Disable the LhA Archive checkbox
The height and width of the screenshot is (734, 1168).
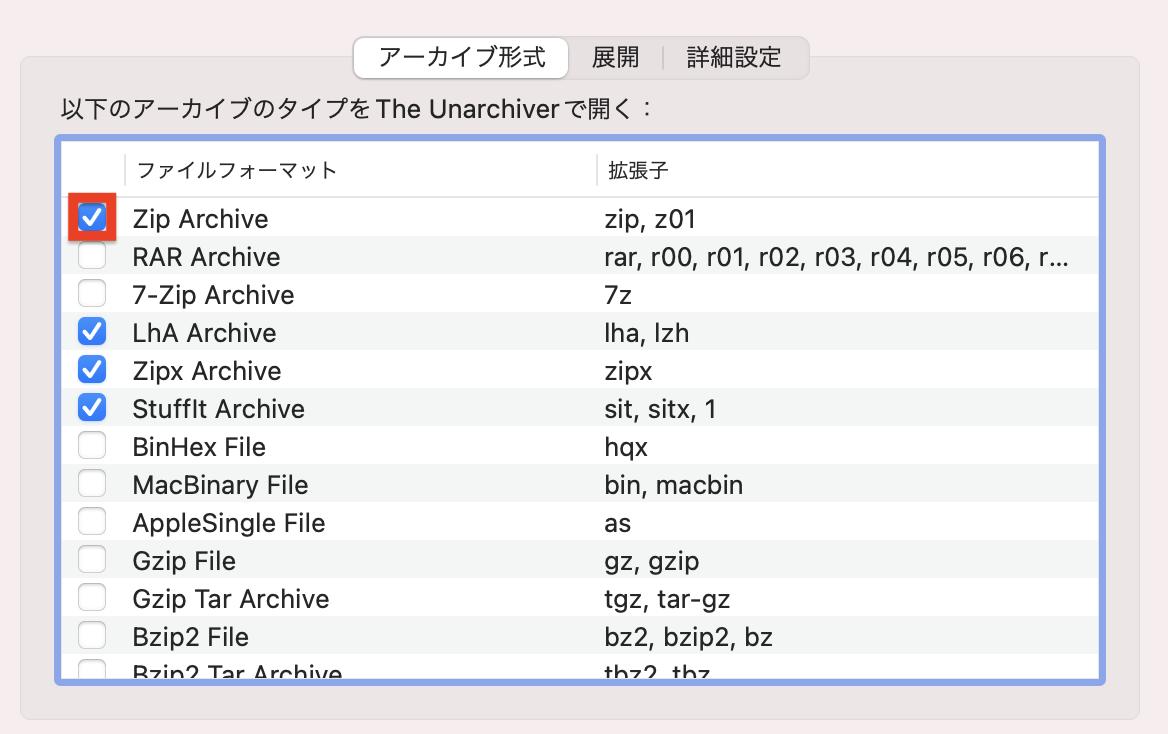[92, 332]
